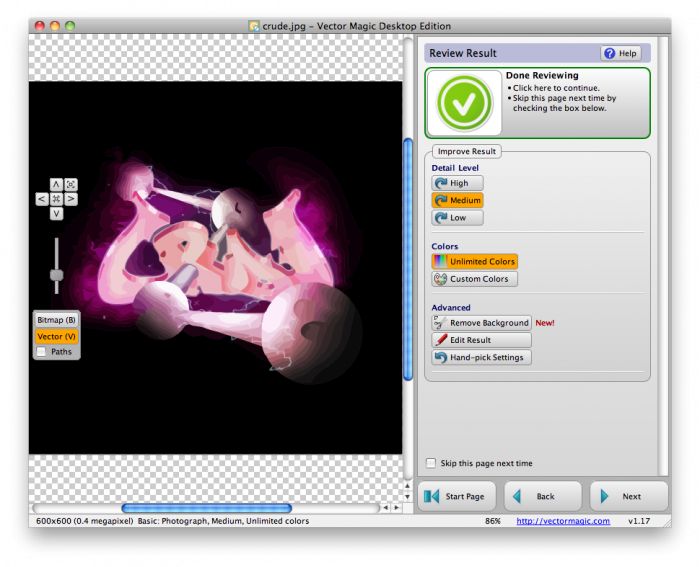Open Help from the Review Result header
Image resolution: width=700 pixels, height=567 pixels.
point(620,53)
